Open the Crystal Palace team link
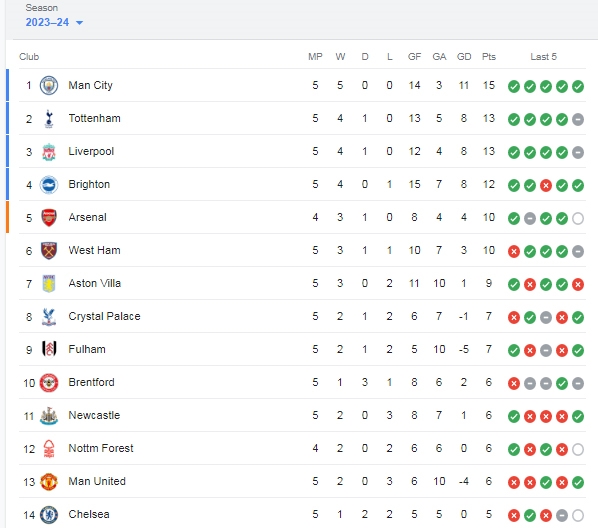This screenshot has width=598, height=528. [104, 316]
